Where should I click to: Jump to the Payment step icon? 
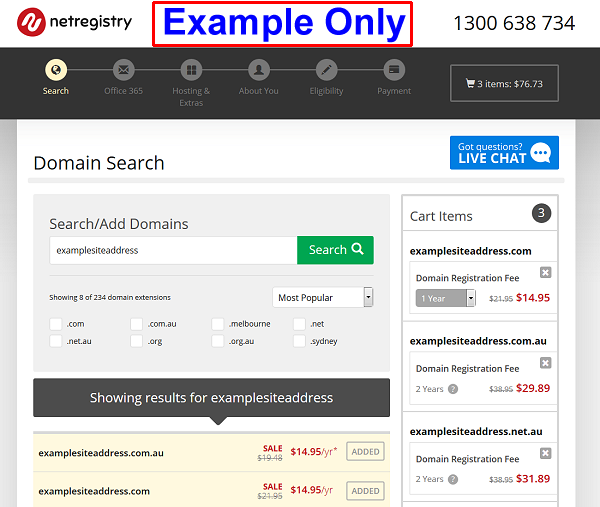(394, 70)
